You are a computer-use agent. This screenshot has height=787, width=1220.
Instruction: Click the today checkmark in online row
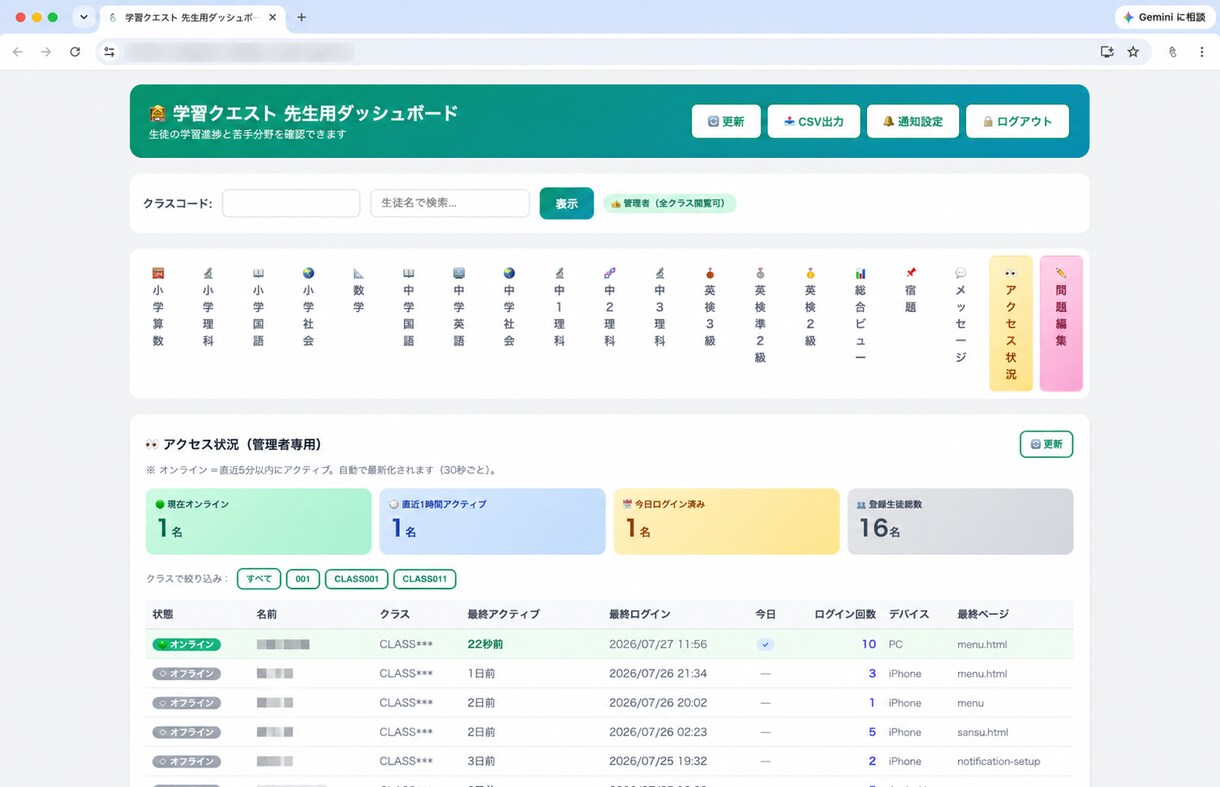(765, 644)
